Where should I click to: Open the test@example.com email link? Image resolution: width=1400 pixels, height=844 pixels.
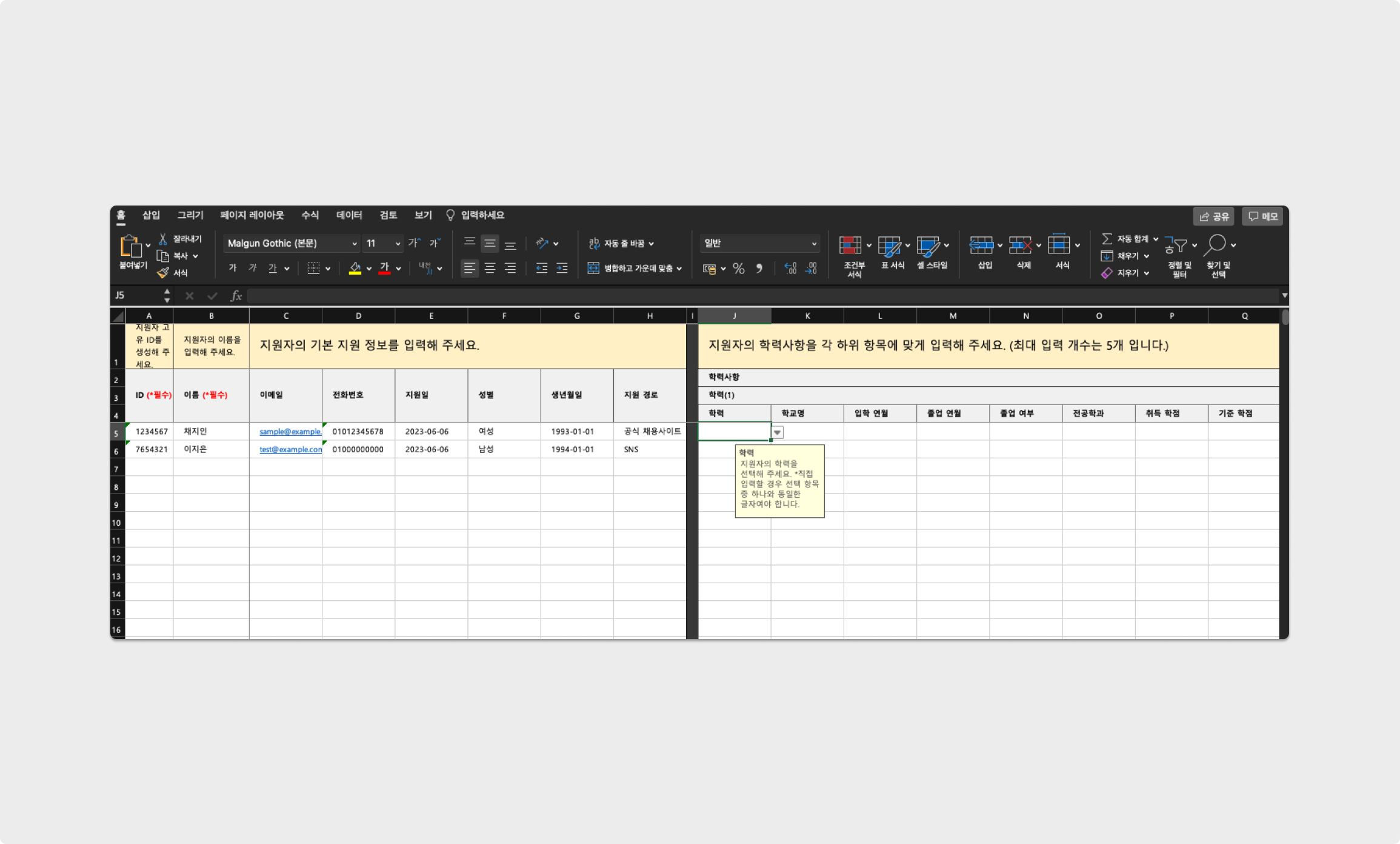click(x=290, y=449)
